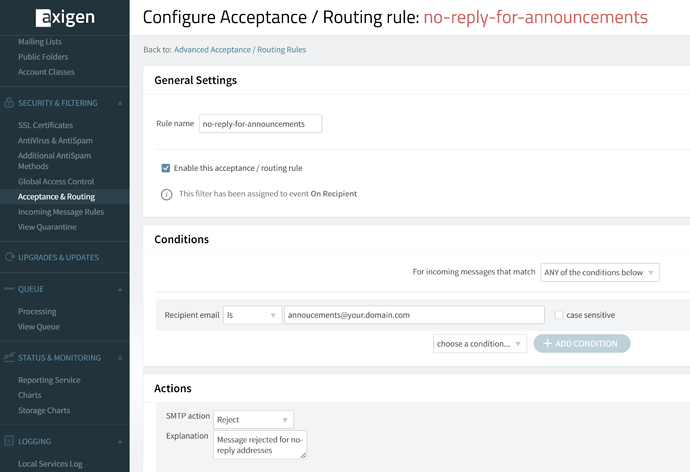Open the recipient email 'Is' operator dropdown
The width and height of the screenshot is (690, 472).
[252, 315]
